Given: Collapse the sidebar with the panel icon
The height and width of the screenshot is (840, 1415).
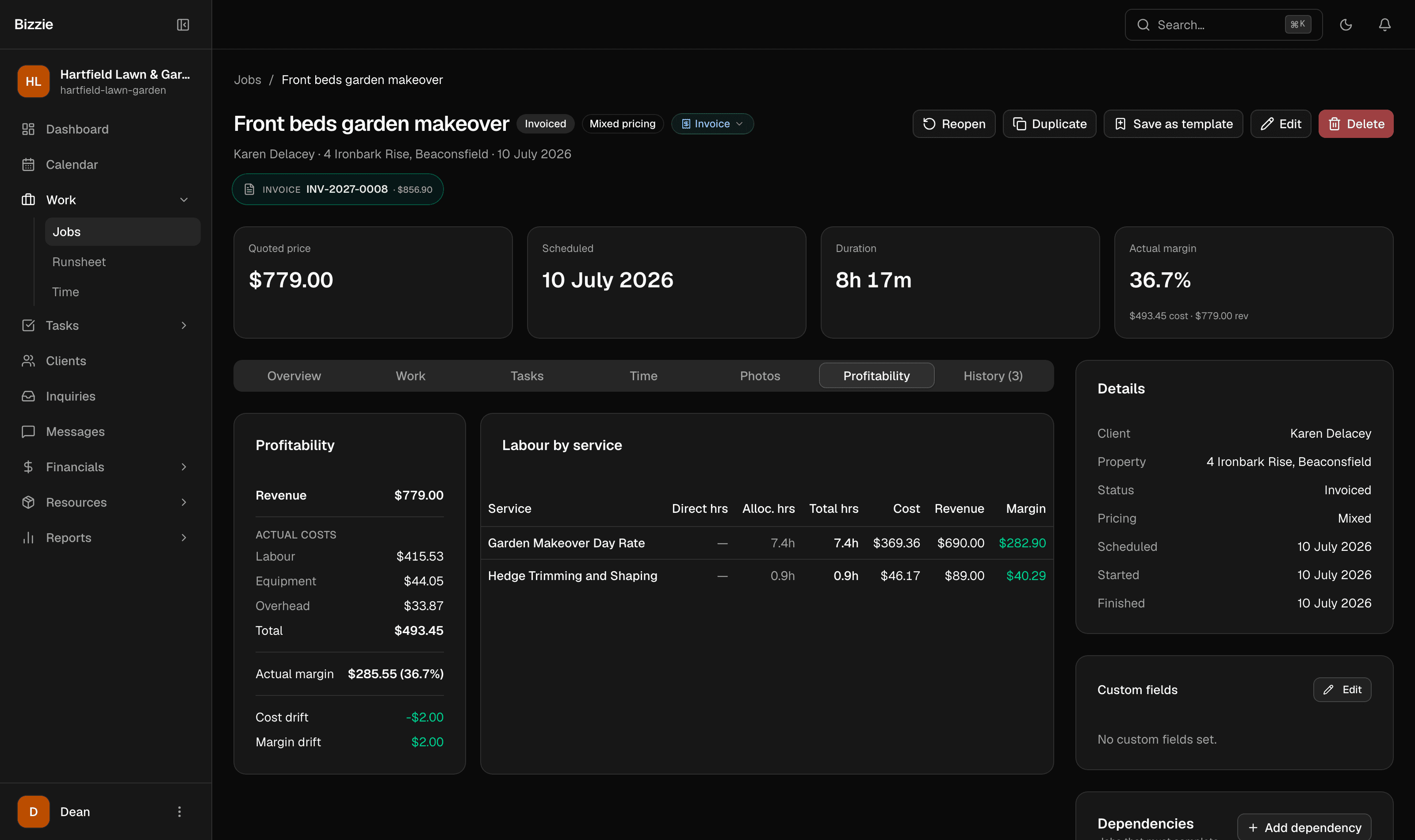Looking at the screenshot, I should (183, 24).
